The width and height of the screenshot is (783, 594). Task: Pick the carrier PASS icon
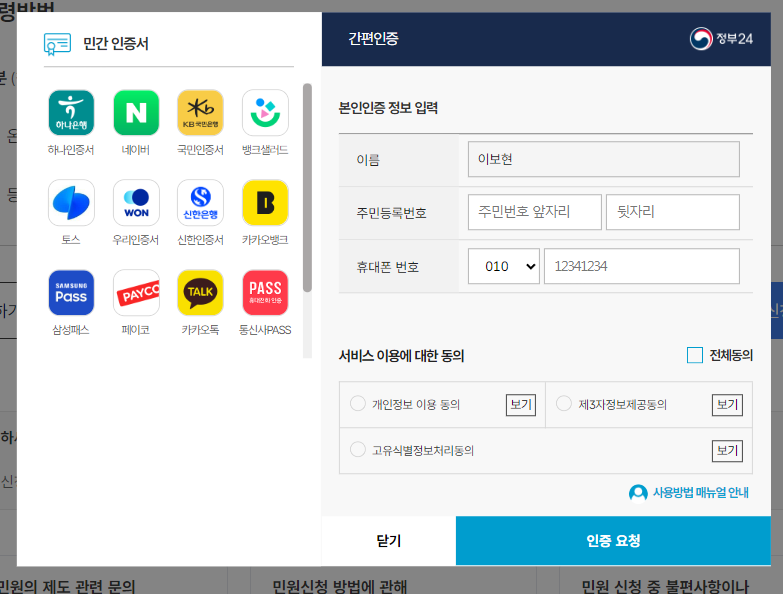pyautogui.click(x=265, y=293)
